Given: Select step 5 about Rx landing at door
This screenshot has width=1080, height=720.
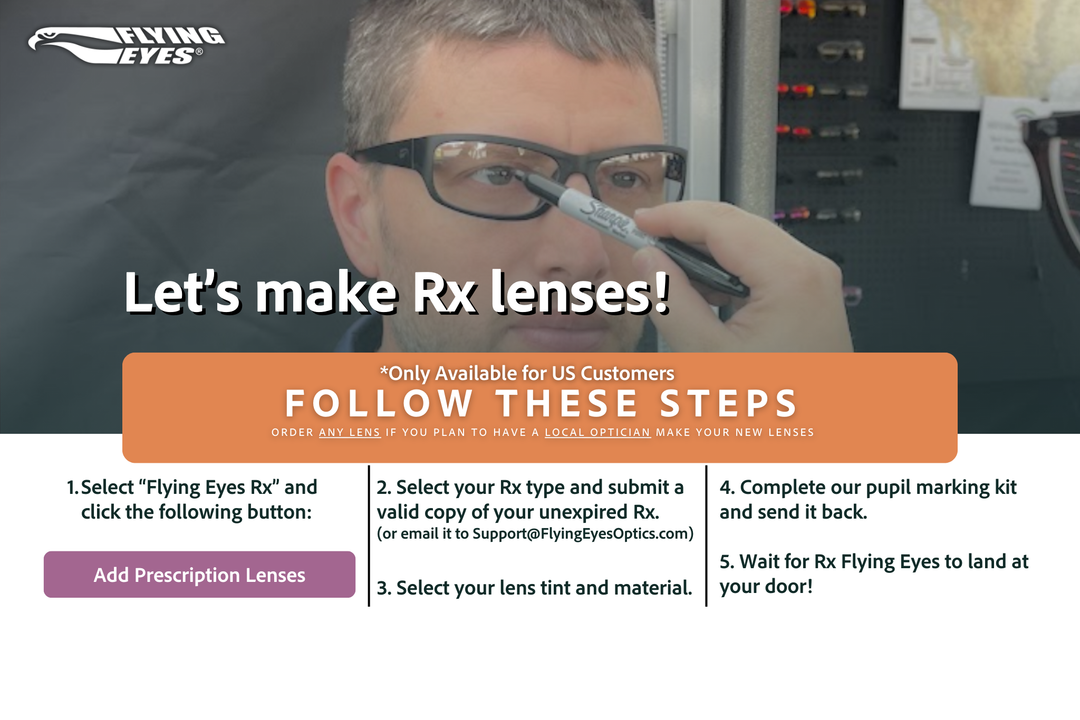Looking at the screenshot, I should (873, 573).
